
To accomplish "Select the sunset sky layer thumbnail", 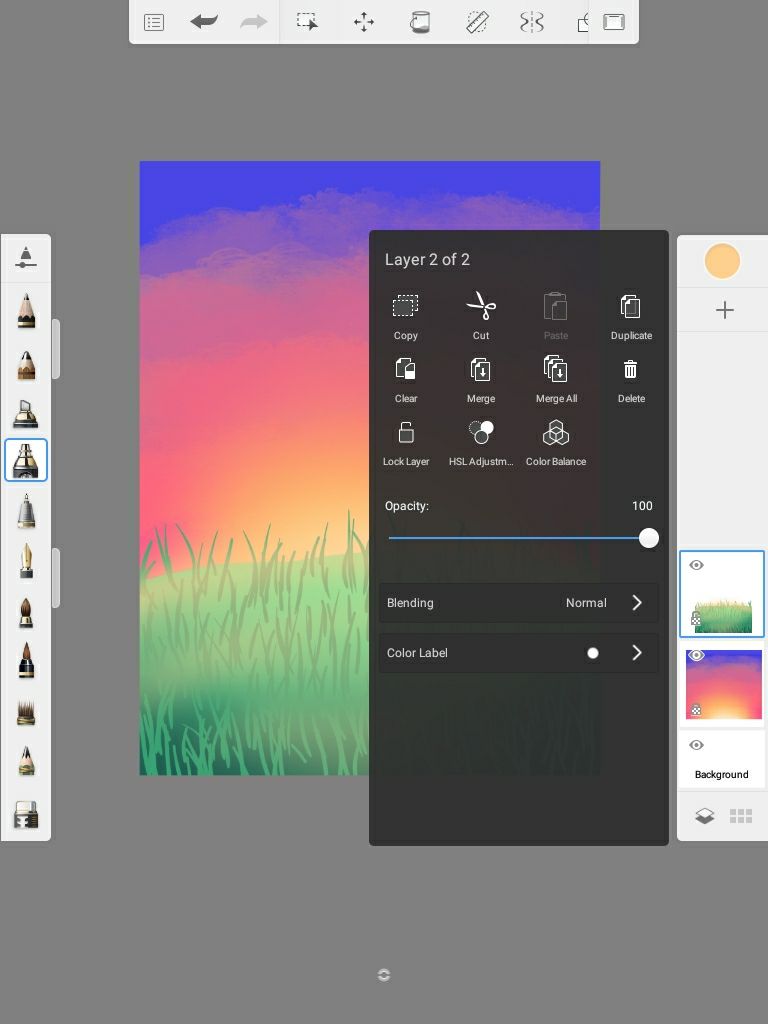I will pyautogui.click(x=722, y=684).
